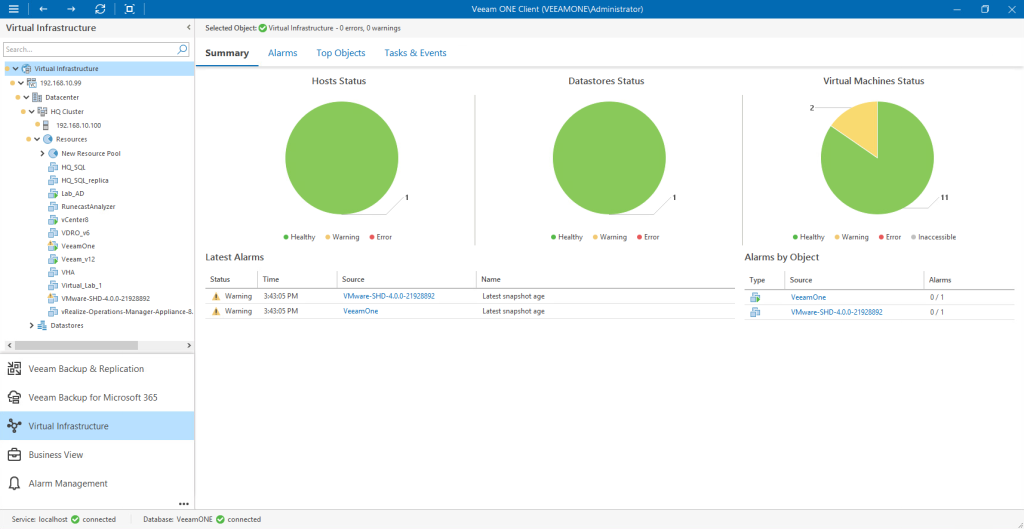Go forward with the right arrow
This screenshot has width=1024, height=529.
[72, 9]
